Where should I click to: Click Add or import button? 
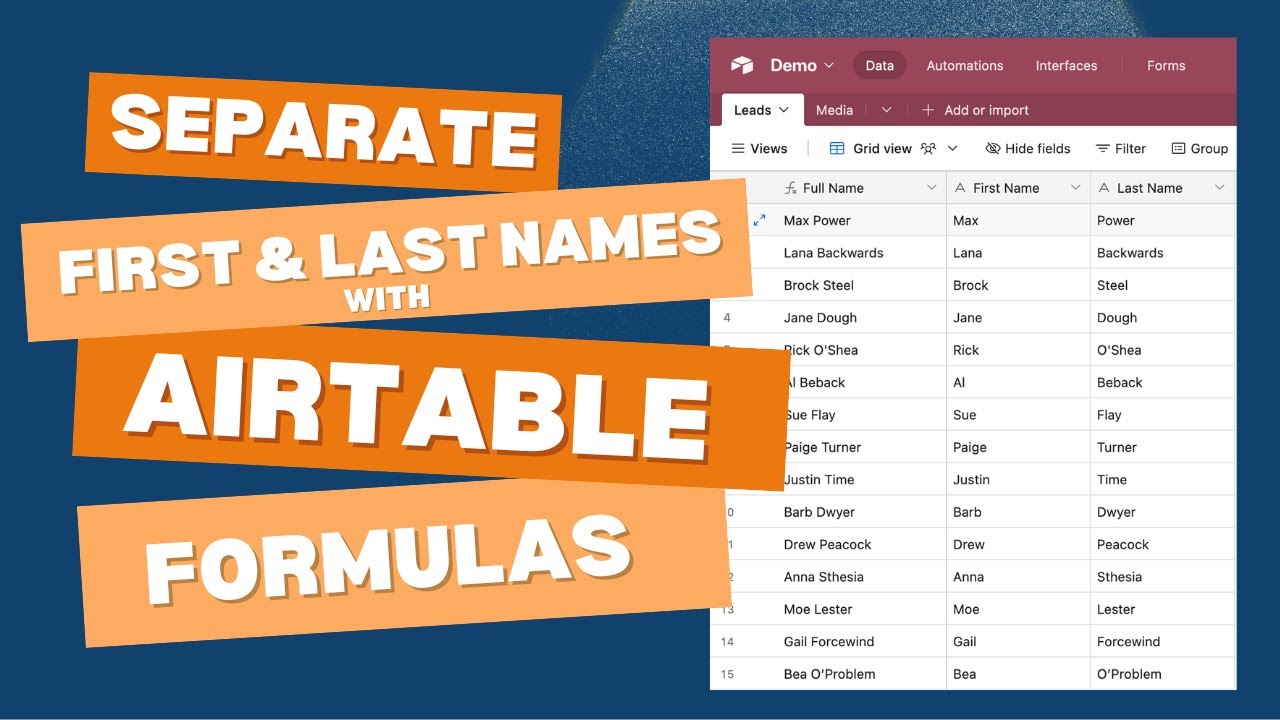(975, 110)
